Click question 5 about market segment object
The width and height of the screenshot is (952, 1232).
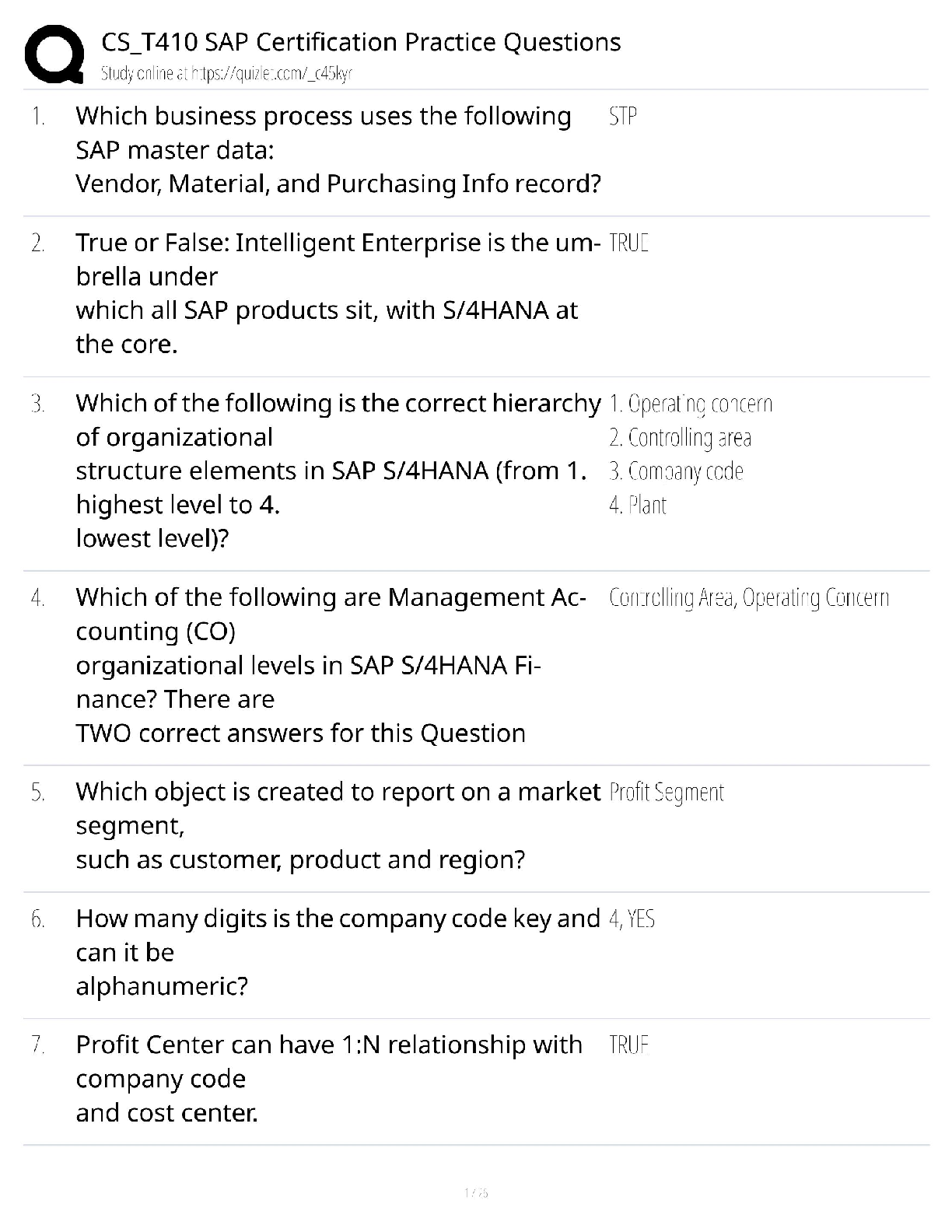click(x=338, y=825)
